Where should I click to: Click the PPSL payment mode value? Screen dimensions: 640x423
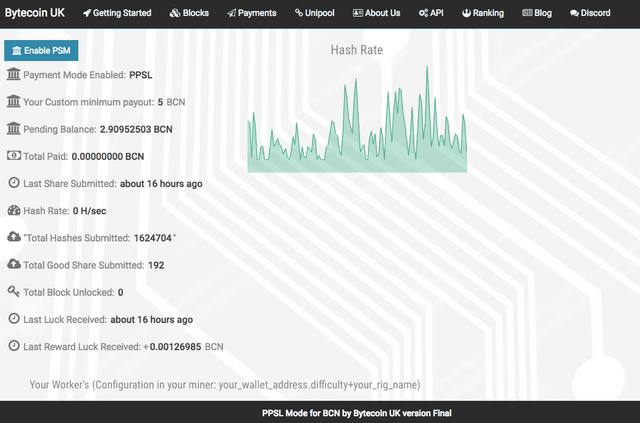(141, 75)
